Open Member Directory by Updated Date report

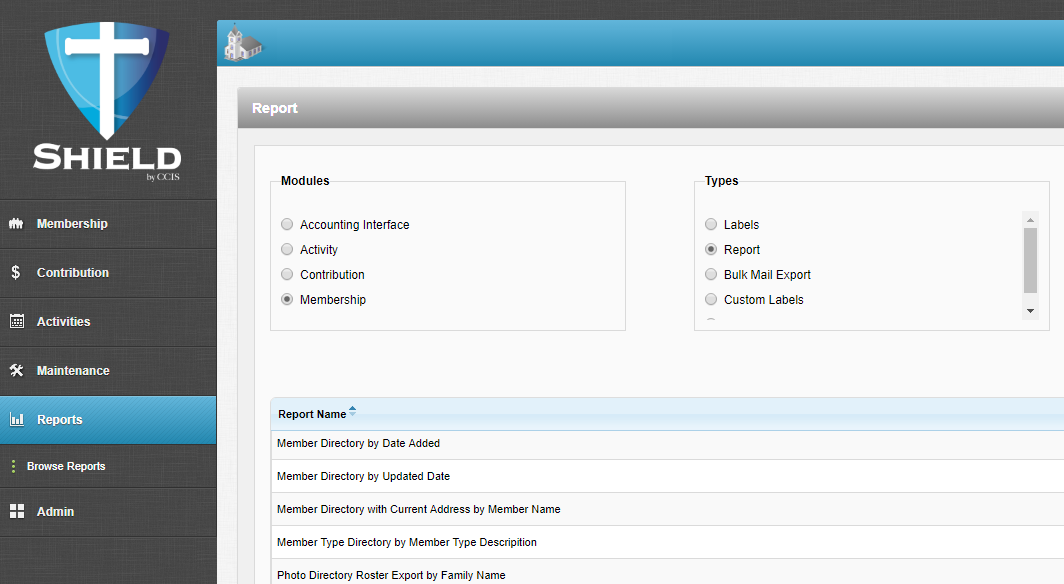(x=363, y=476)
